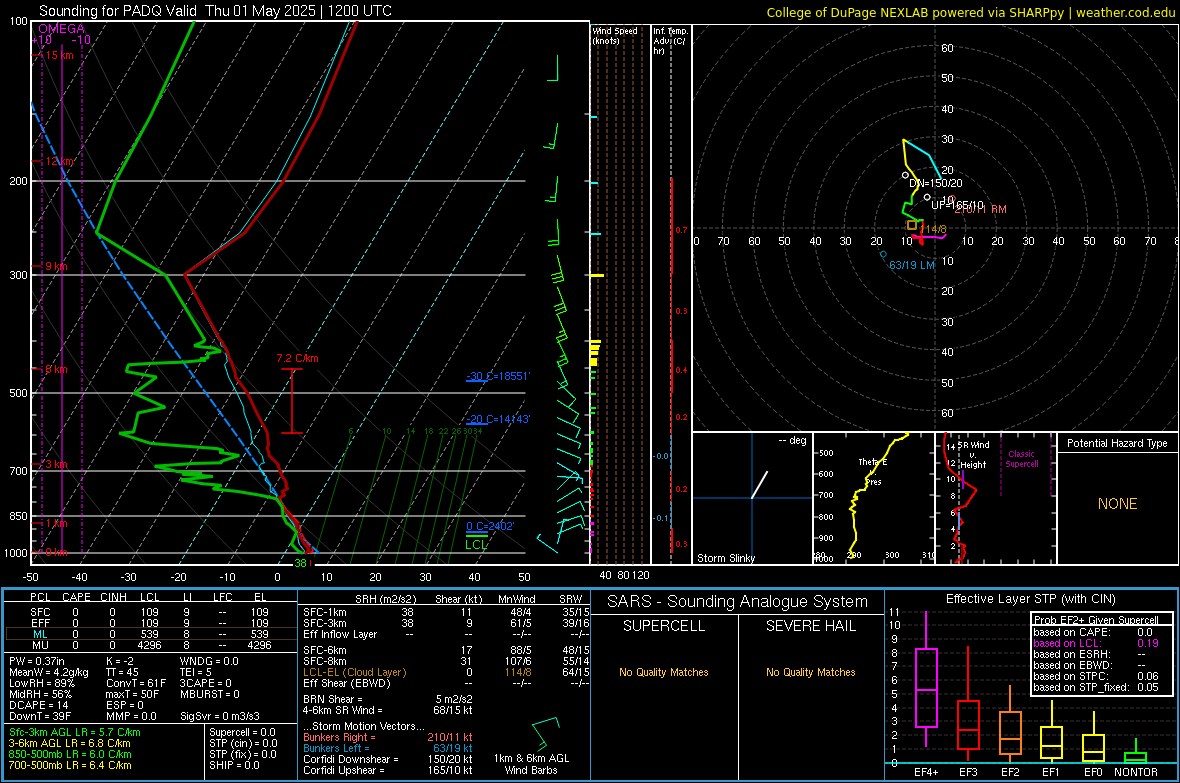Click the 12 km height marker
The width and height of the screenshot is (1180, 783).
(x=59, y=161)
